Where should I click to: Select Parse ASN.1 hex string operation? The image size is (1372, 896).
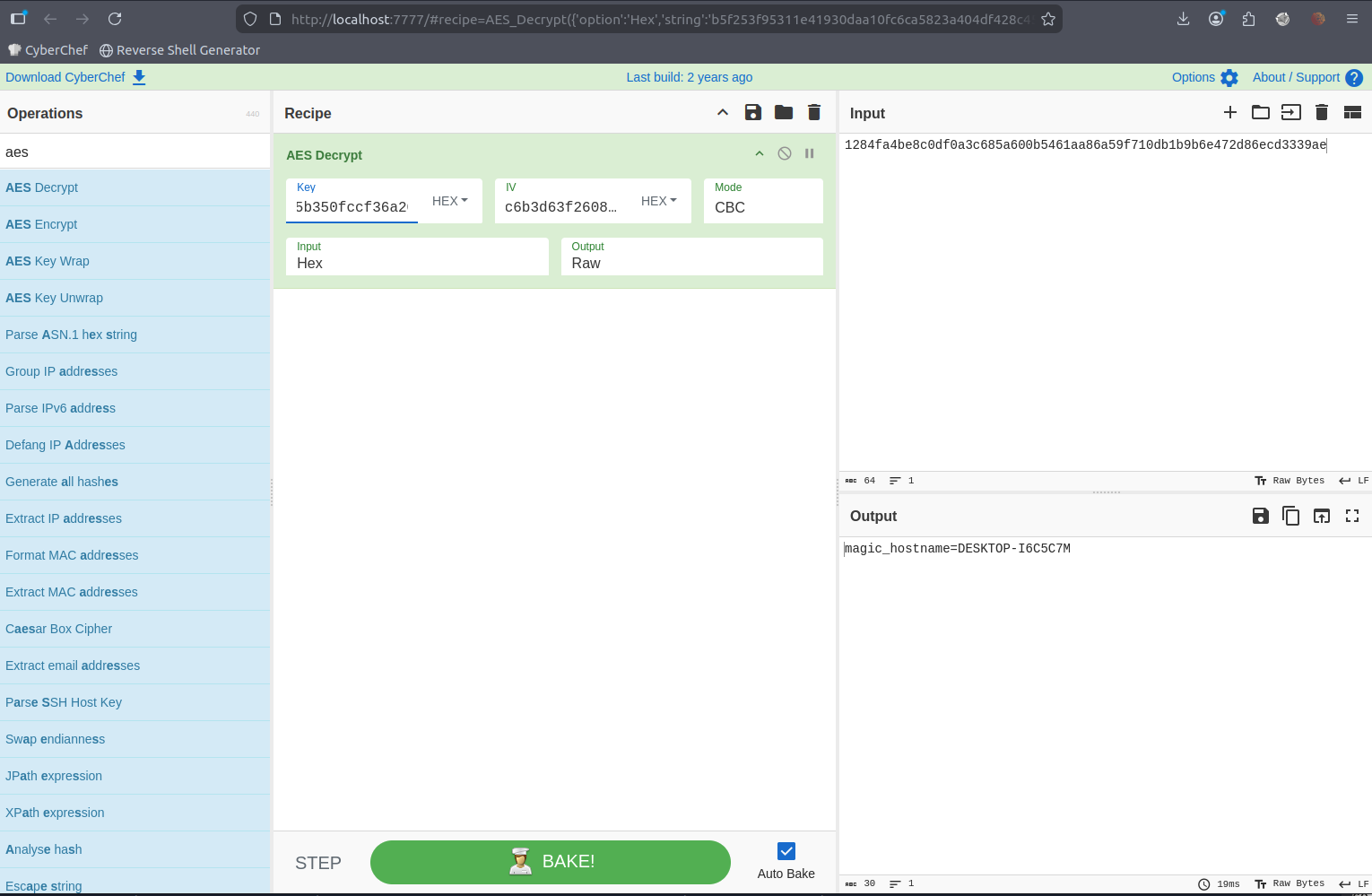point(135,335)
